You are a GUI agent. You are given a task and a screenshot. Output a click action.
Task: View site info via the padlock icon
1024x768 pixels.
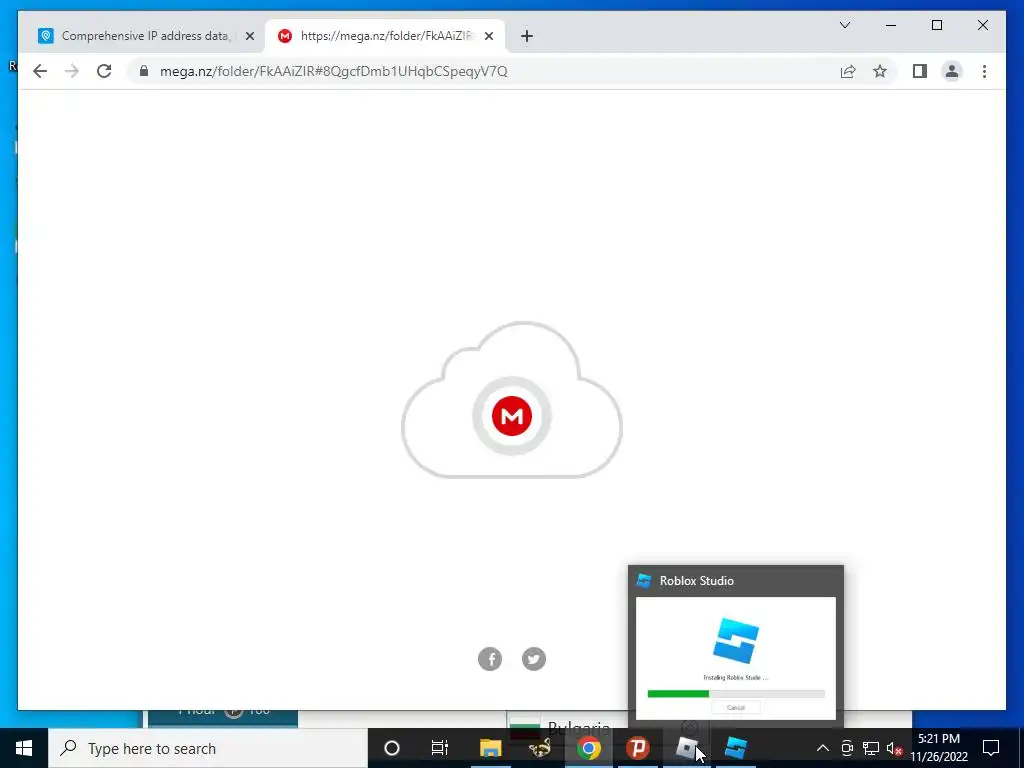point(144,71)
